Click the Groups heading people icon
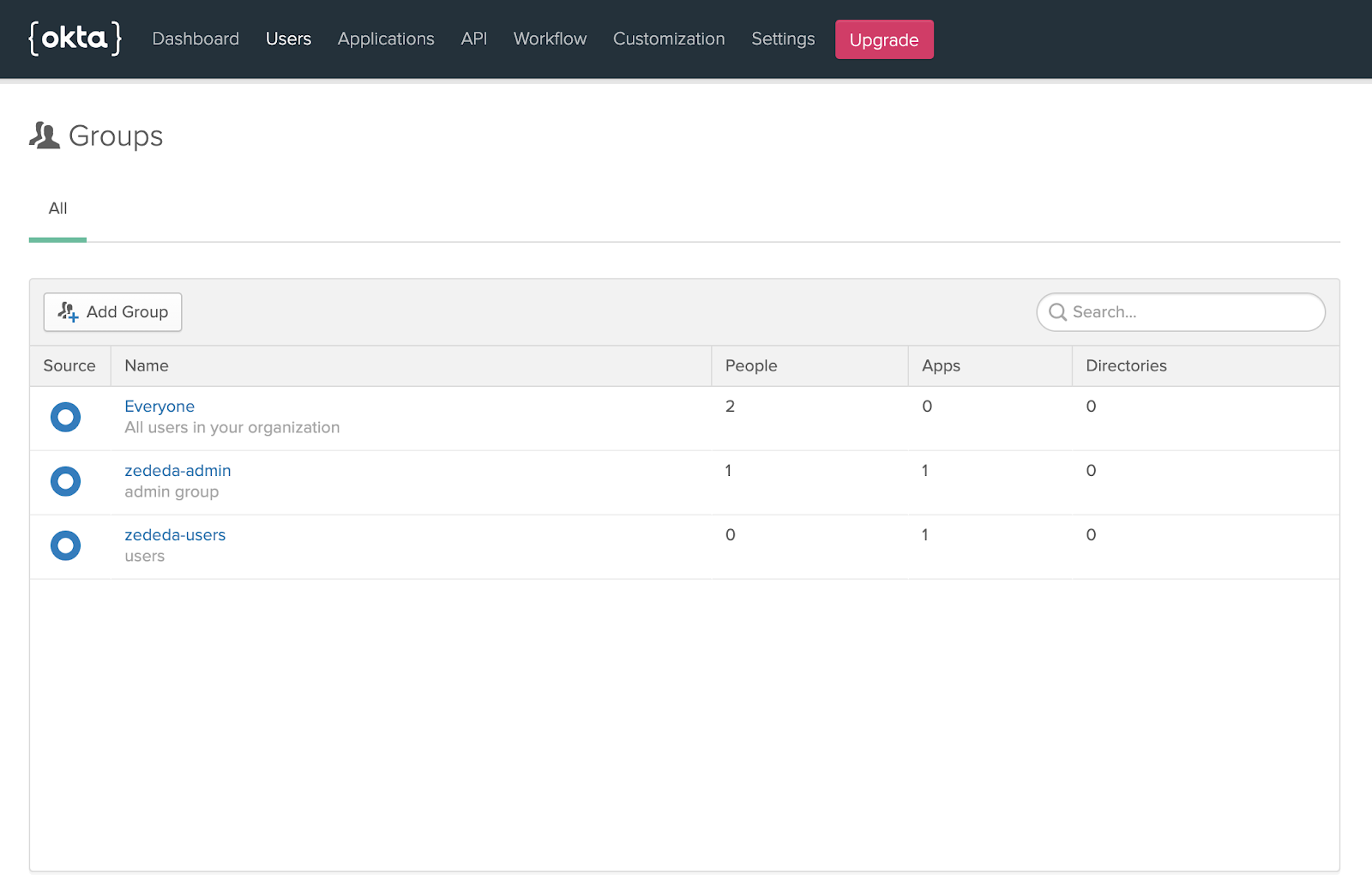This screenshot has height=880, width=1372. (x=45, y=136)
